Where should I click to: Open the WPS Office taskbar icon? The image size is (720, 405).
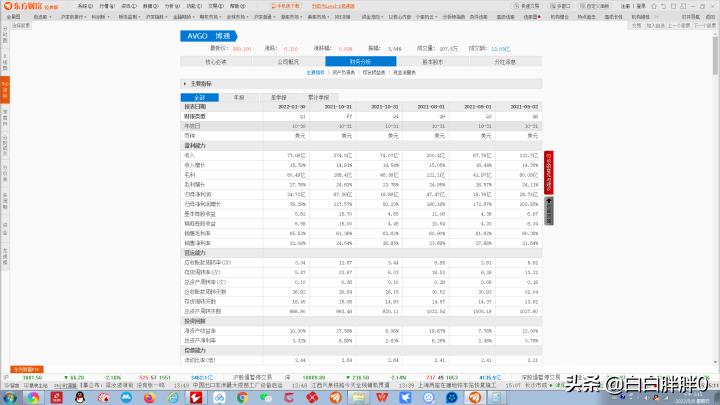pos(382,397)
